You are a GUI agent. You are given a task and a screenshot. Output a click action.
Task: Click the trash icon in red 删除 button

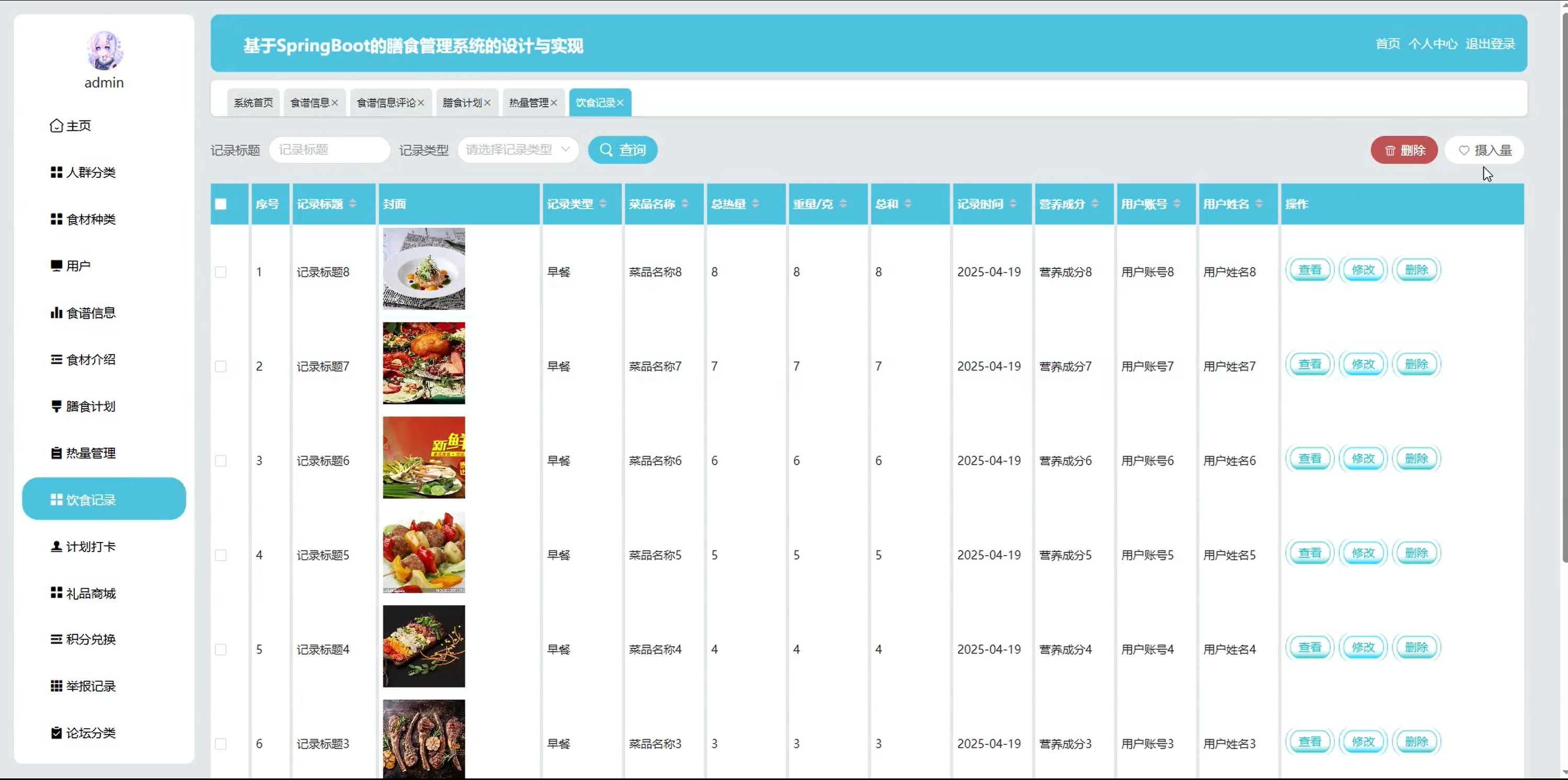point(1390,150)
